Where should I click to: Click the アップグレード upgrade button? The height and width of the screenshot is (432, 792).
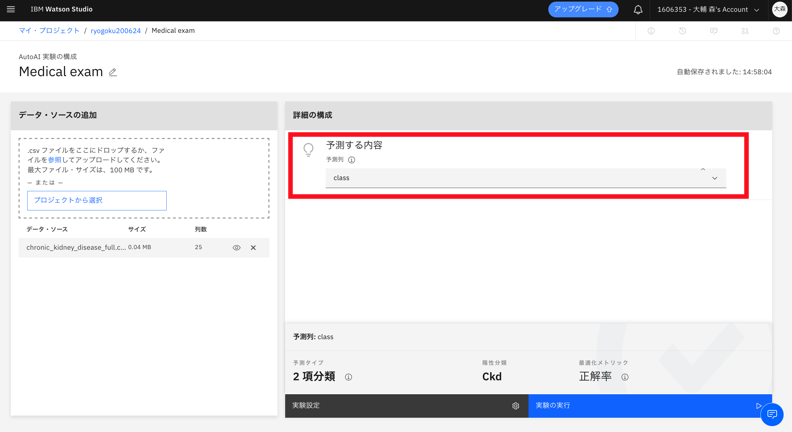(x=583, y=10)
